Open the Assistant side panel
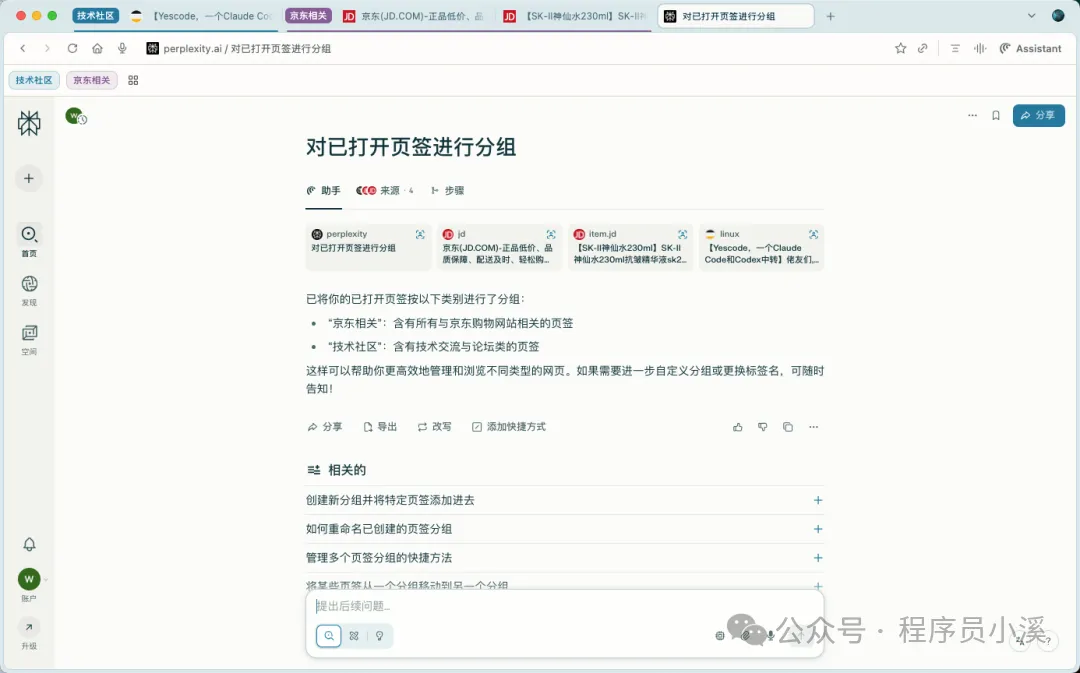The width and height of the screenshot is (1080, 673). coord(1030,48)
